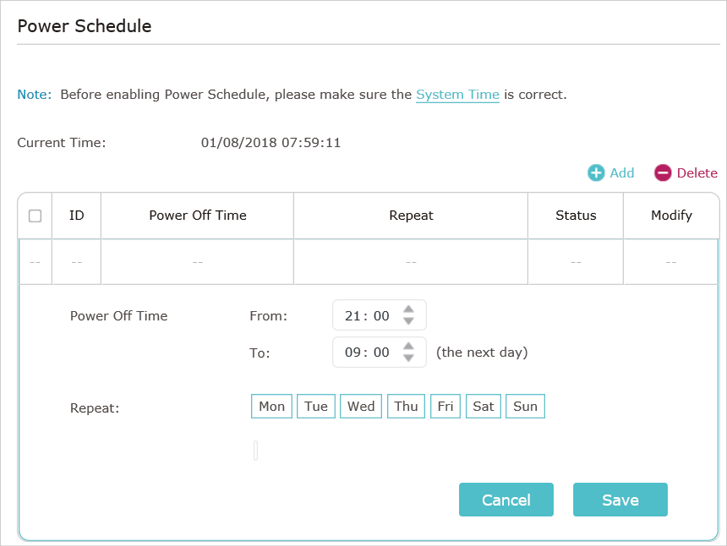Image resolution: width=727 pixels, height=546 pixels.
Task: Toggle Mon in the Repeat days
Action: click(x=272, y=406)
